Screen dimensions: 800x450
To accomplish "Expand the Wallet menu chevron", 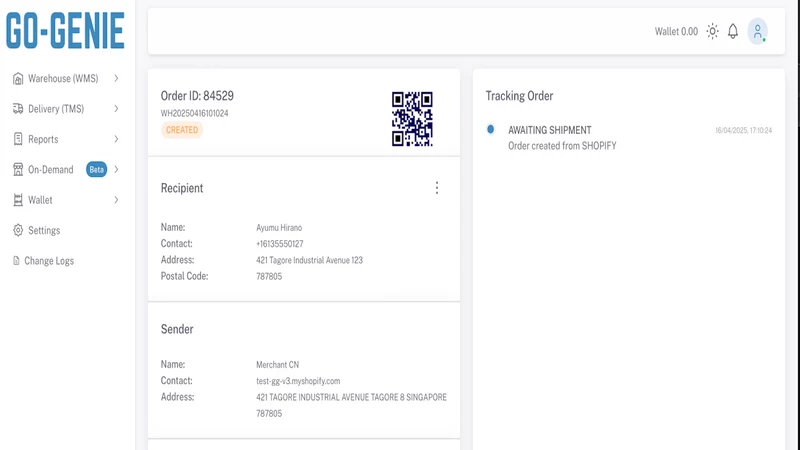I will (116, 200).
